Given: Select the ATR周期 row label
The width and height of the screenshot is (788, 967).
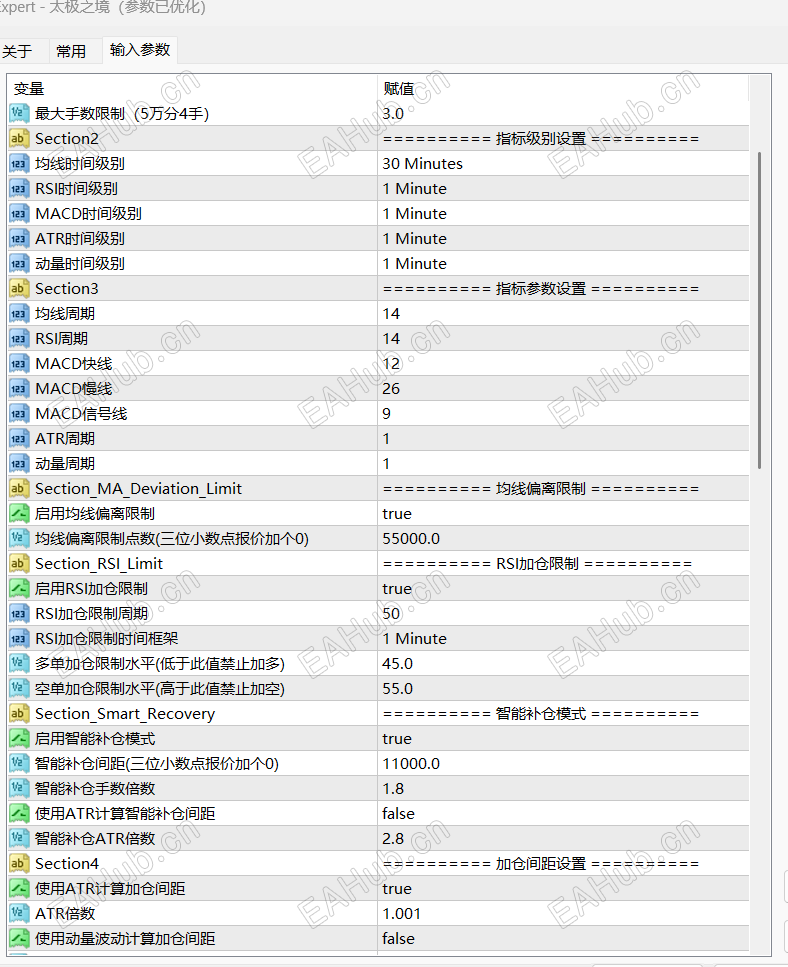Looking at the screenshot, I should [65, 438].
